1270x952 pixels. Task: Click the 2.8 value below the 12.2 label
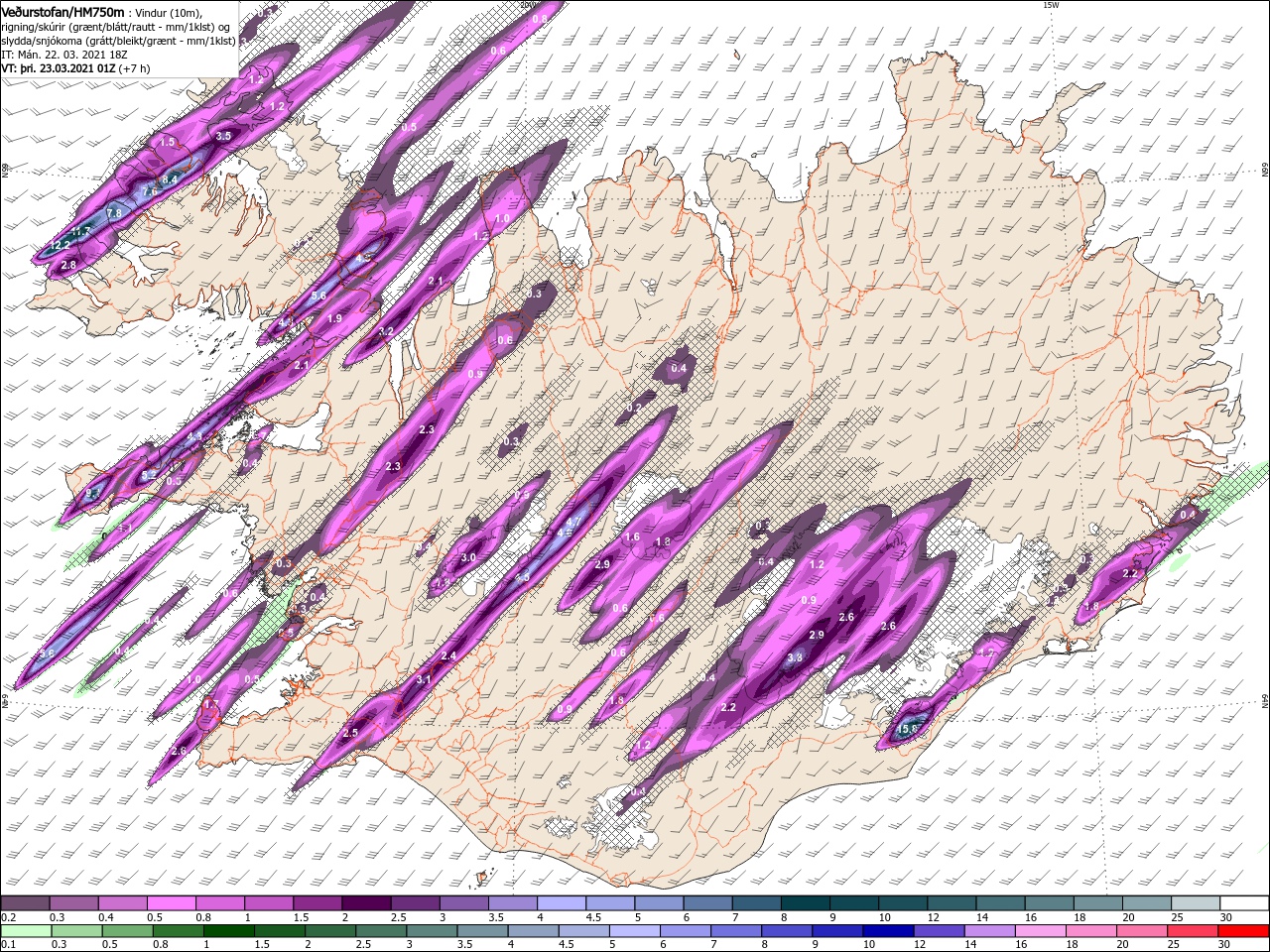68,265
